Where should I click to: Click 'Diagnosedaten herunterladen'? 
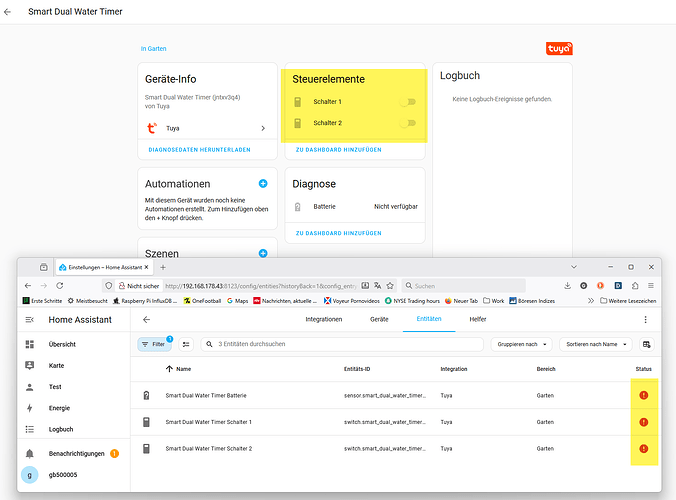(x=199, y=150)
